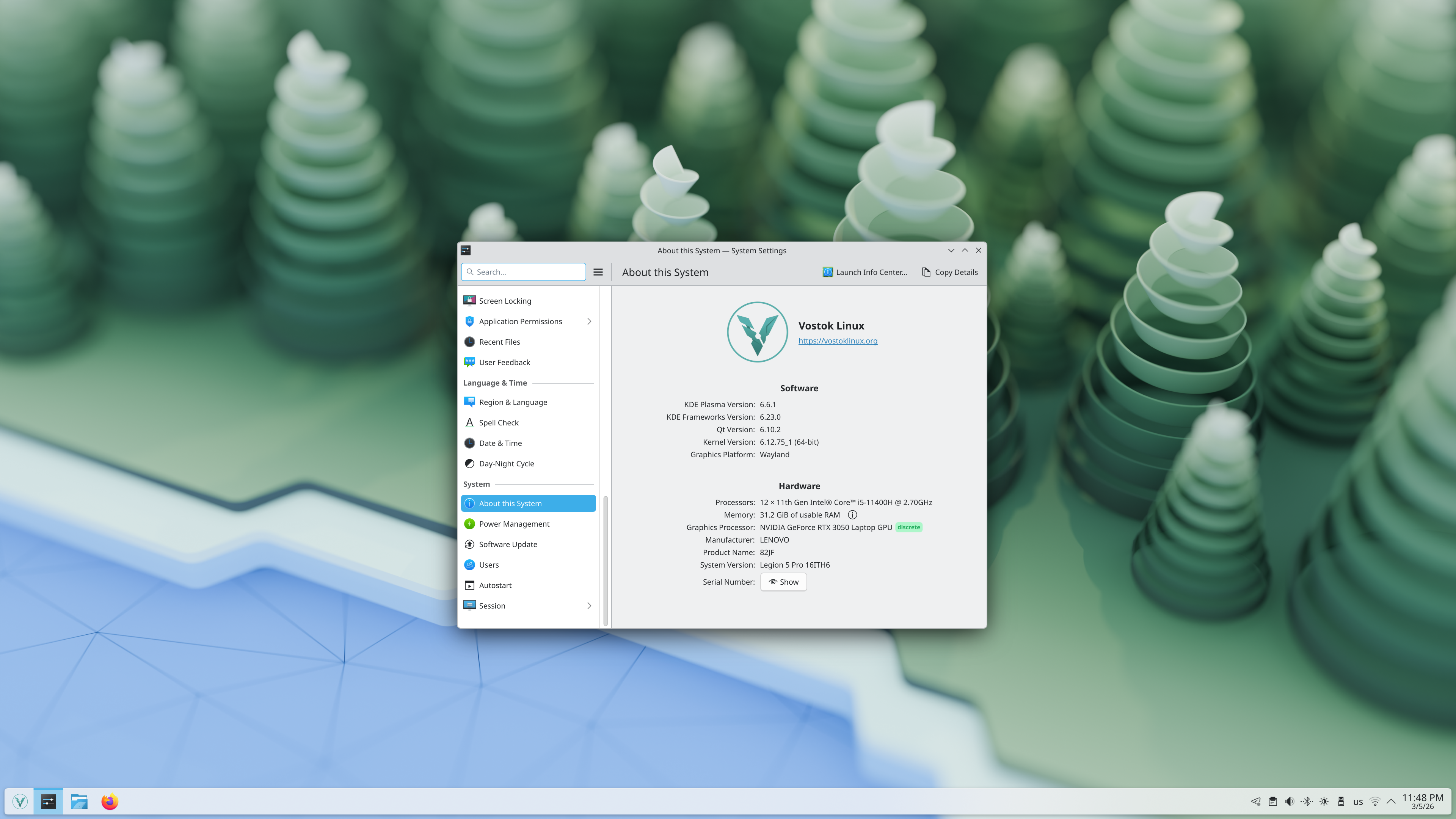1456x819 pixels.
Task: Open the clipboard manager in the system tray
Action: click(x=1272, y=801)
